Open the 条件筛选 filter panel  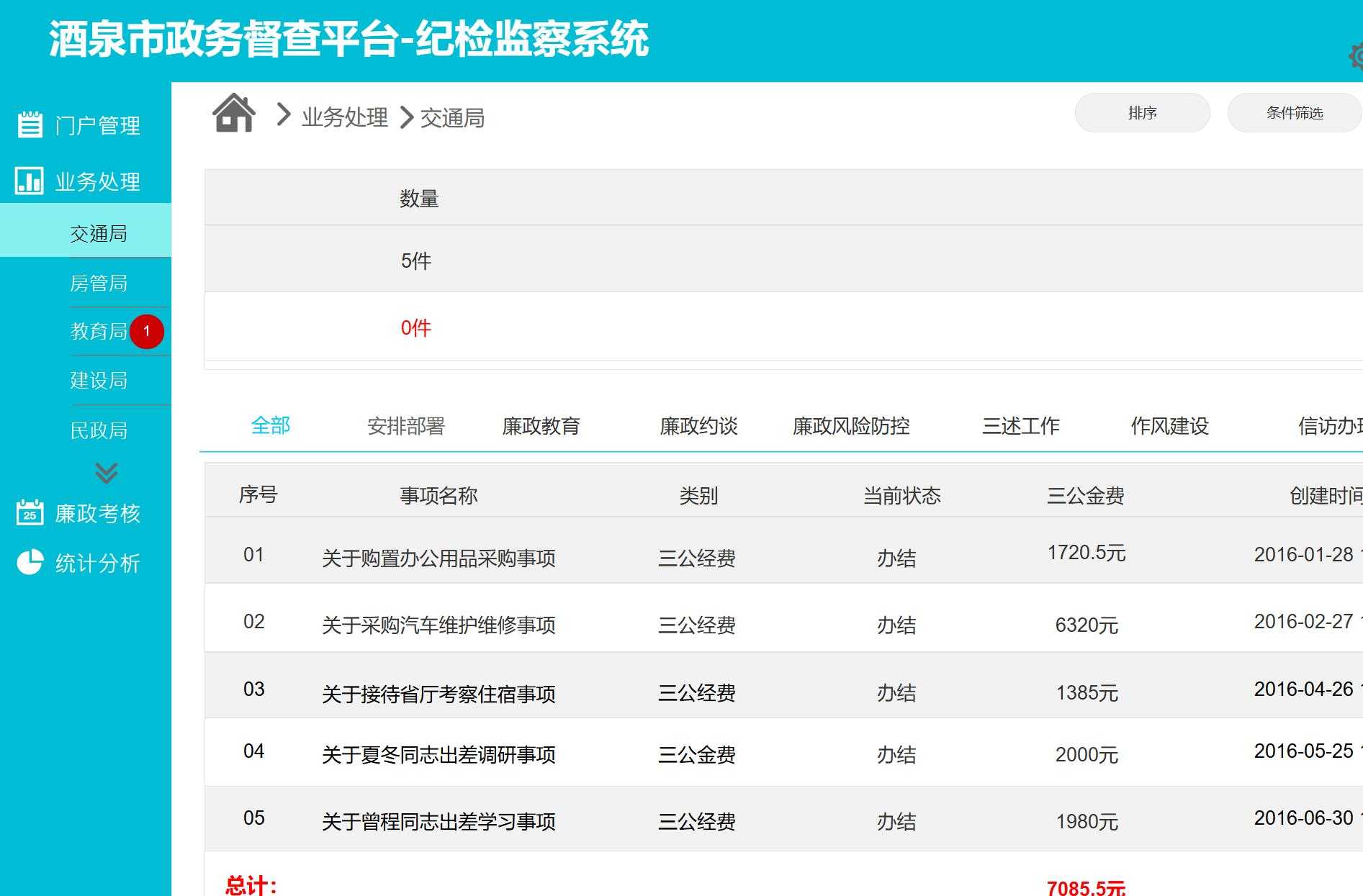[1294, 112]
